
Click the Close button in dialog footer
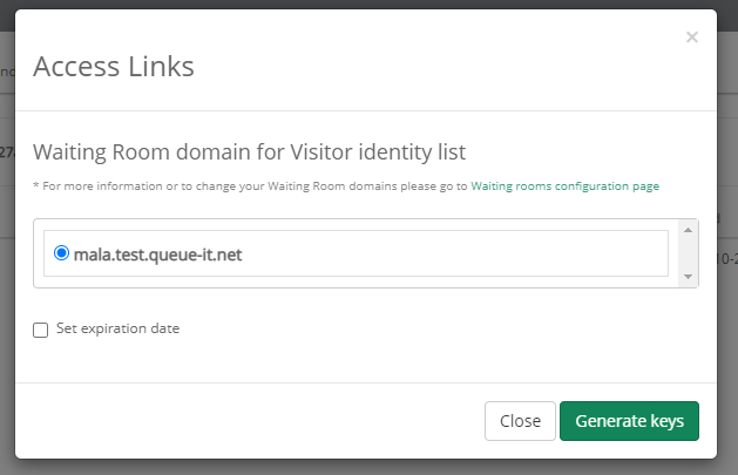(x=520, y=421)
